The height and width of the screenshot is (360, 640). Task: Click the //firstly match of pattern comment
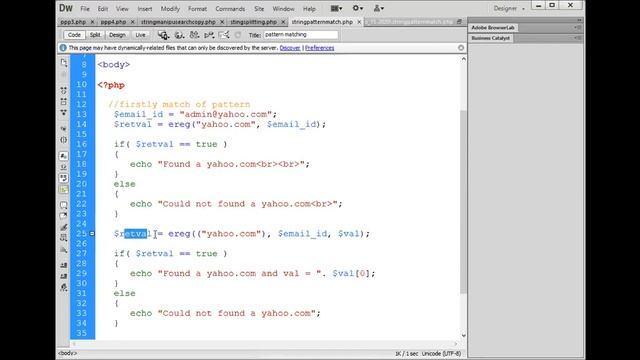179,104
